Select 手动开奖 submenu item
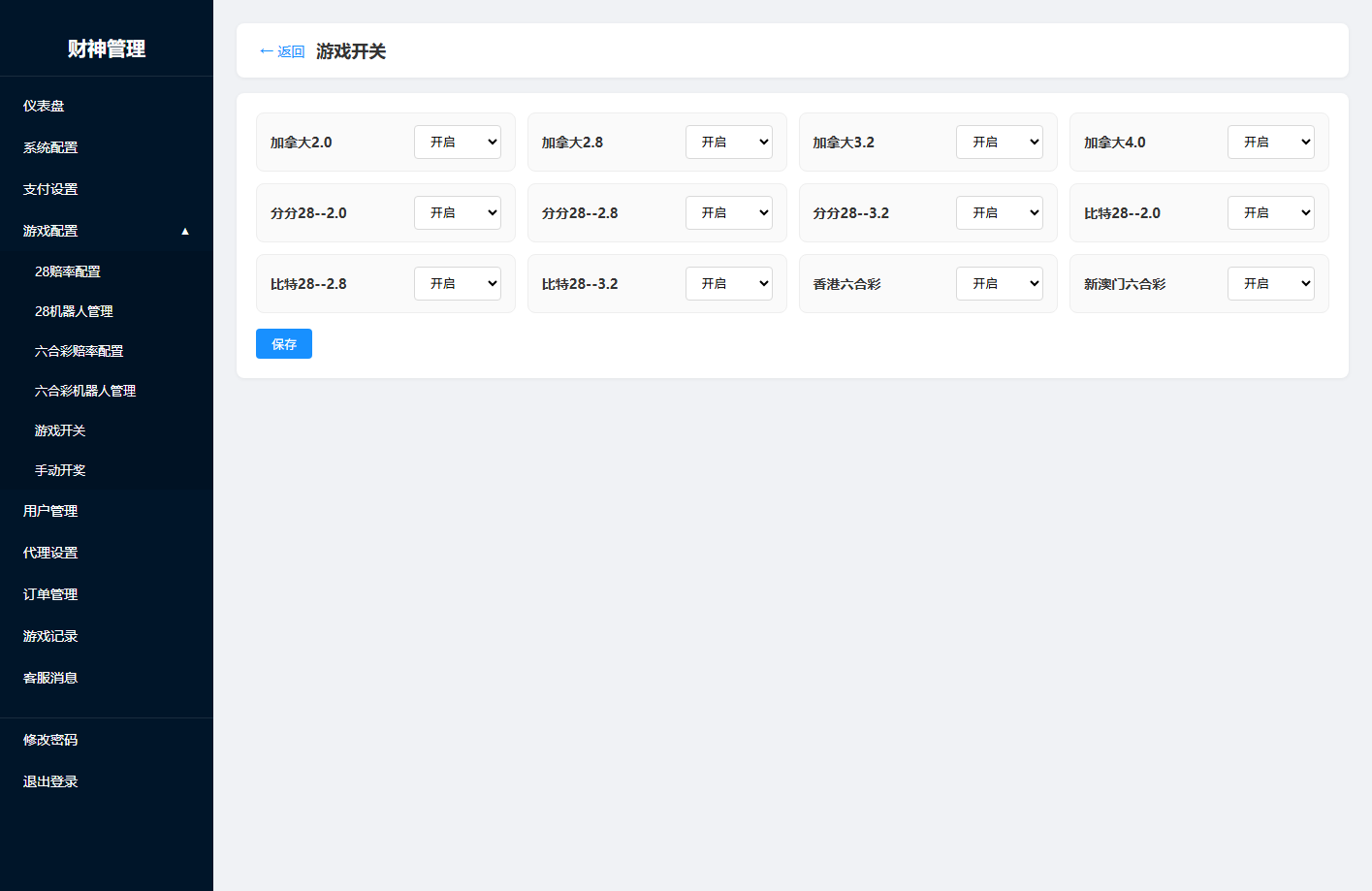 107,470
